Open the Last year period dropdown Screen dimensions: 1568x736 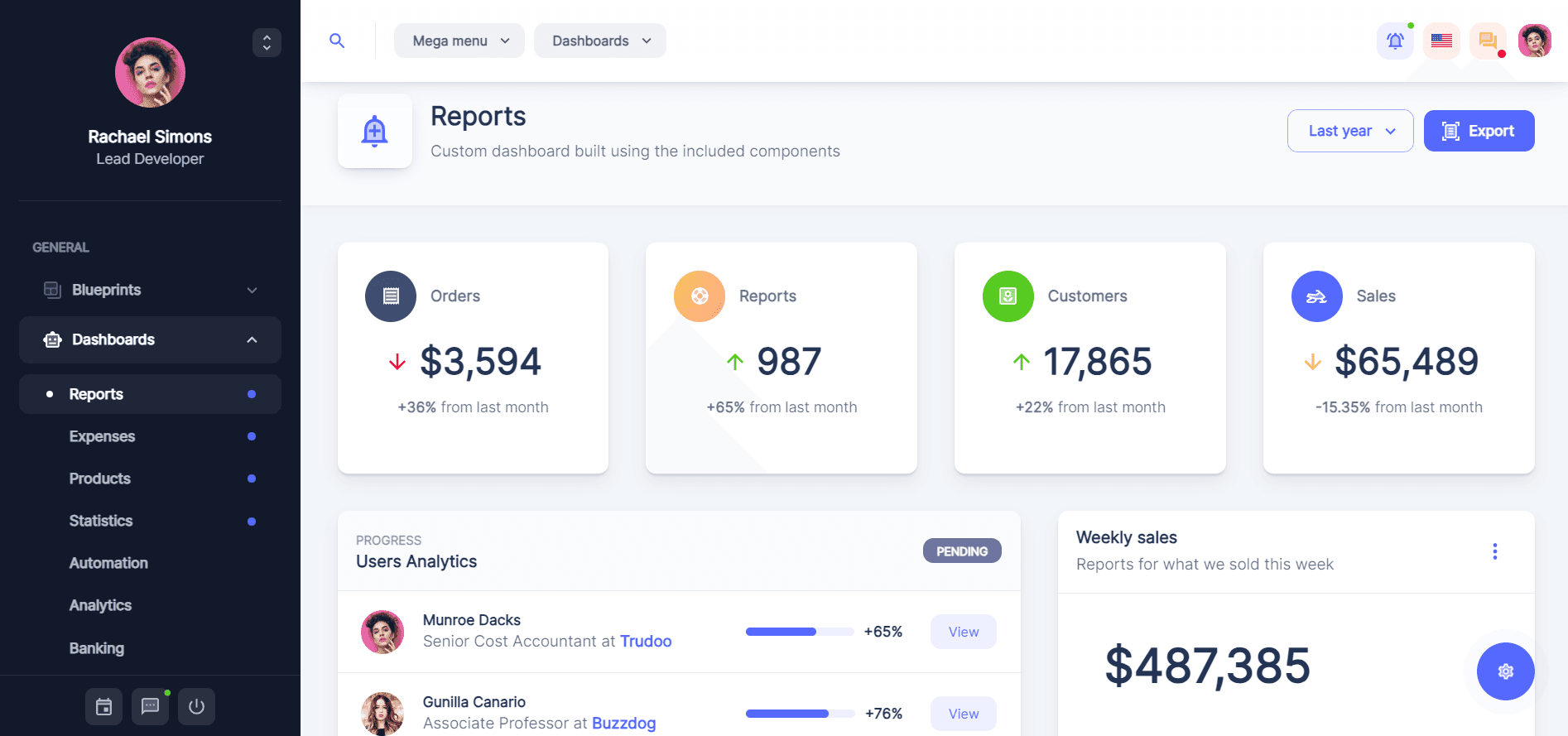click(x=1349, y=131)
